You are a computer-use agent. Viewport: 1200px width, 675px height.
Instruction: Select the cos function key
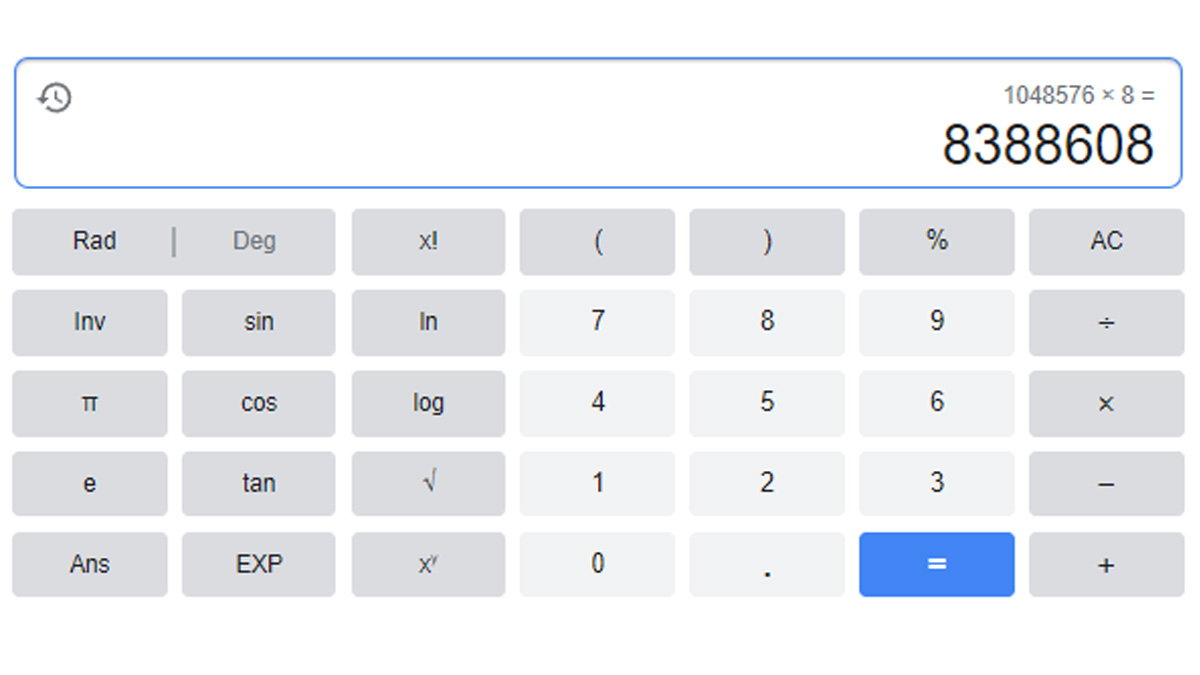(x=258, y=403)
